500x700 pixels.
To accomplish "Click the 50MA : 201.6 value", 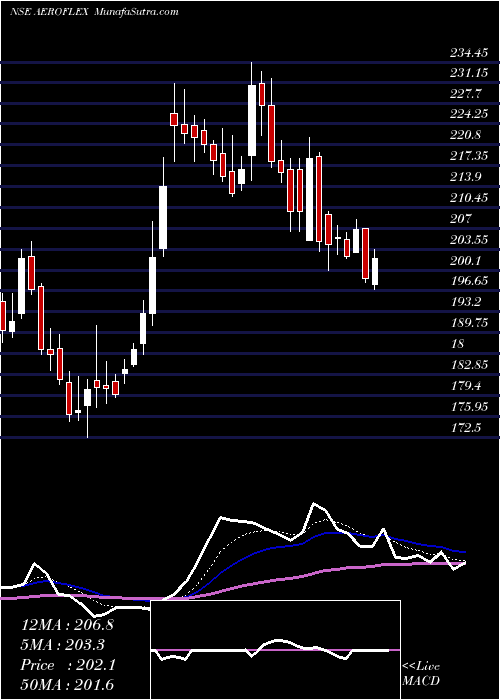I will [x=67, y=685].
